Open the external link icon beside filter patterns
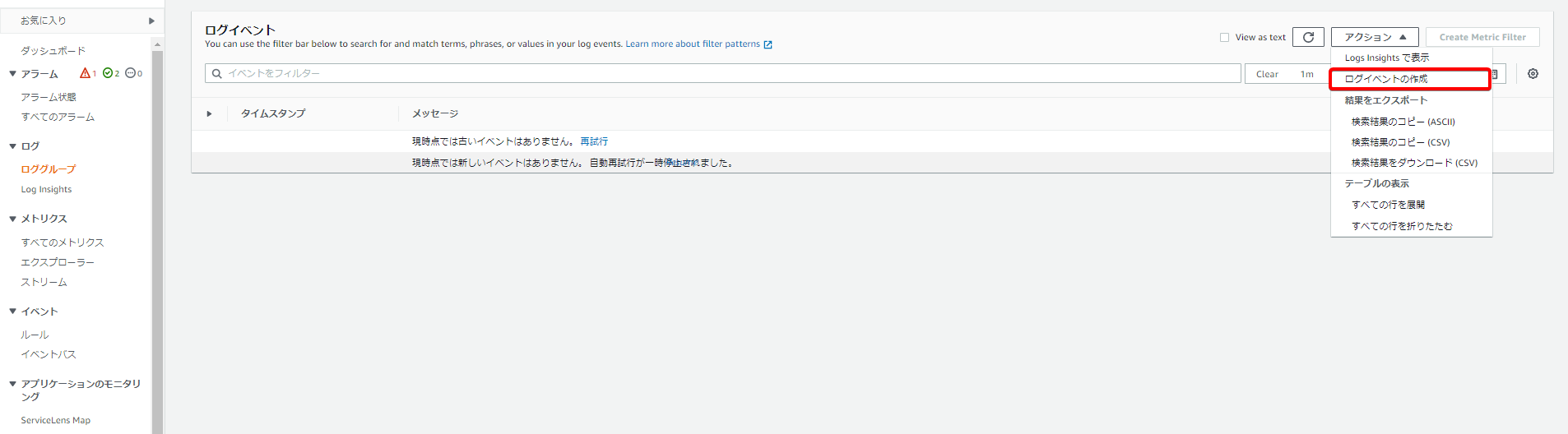 768,44
